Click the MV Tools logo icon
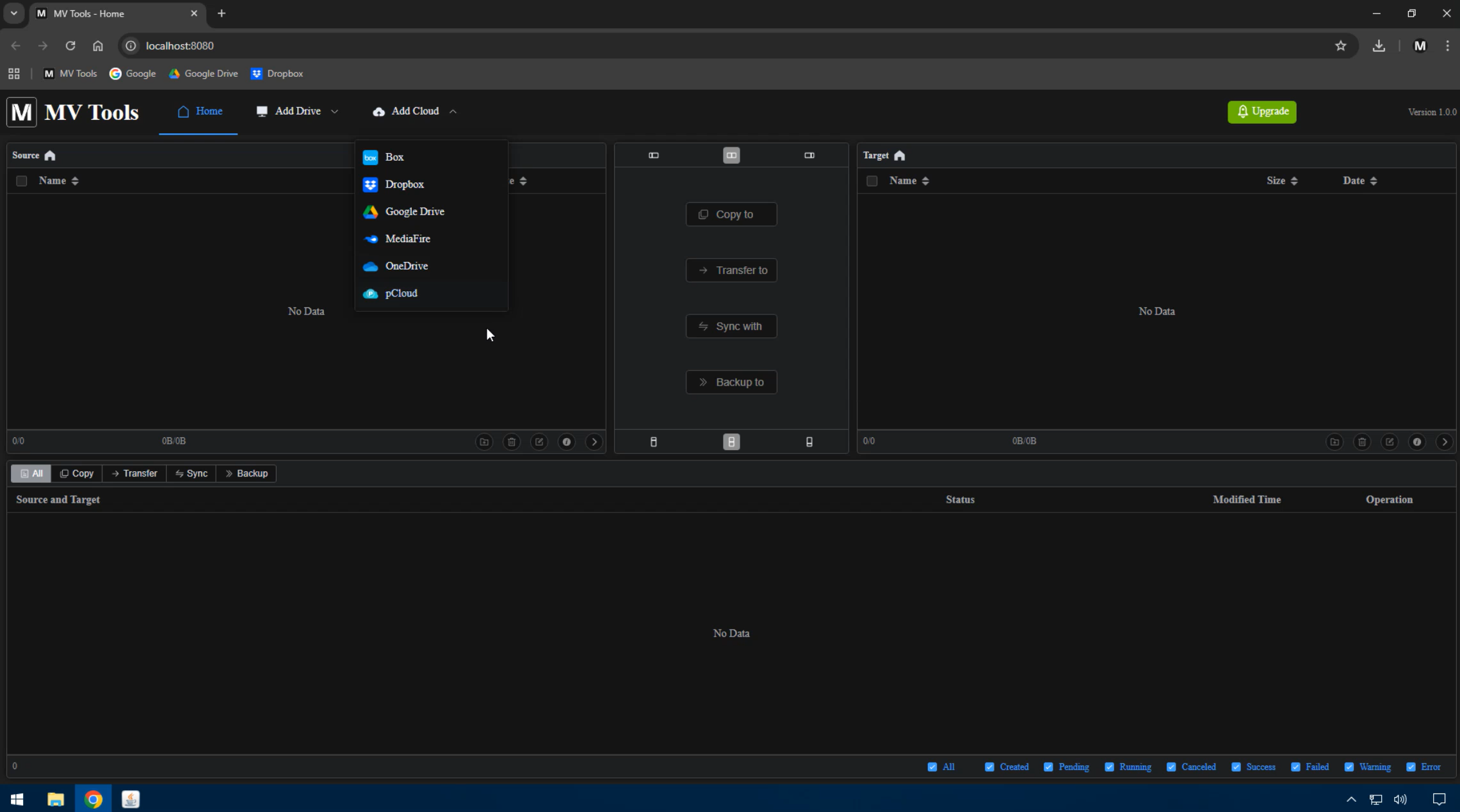Image resolution: width=1460 pixels, height=812 pixels. pyautogui.click(x=21, y=111)
